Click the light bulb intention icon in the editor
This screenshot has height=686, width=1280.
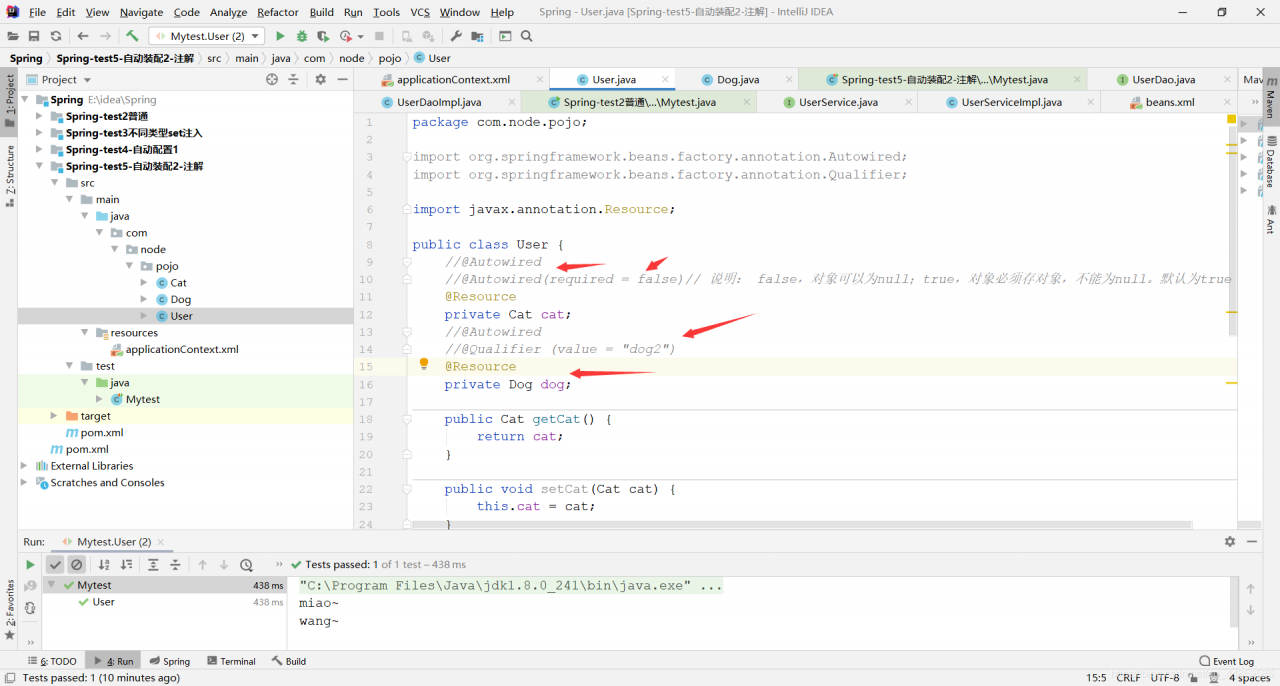424,365
